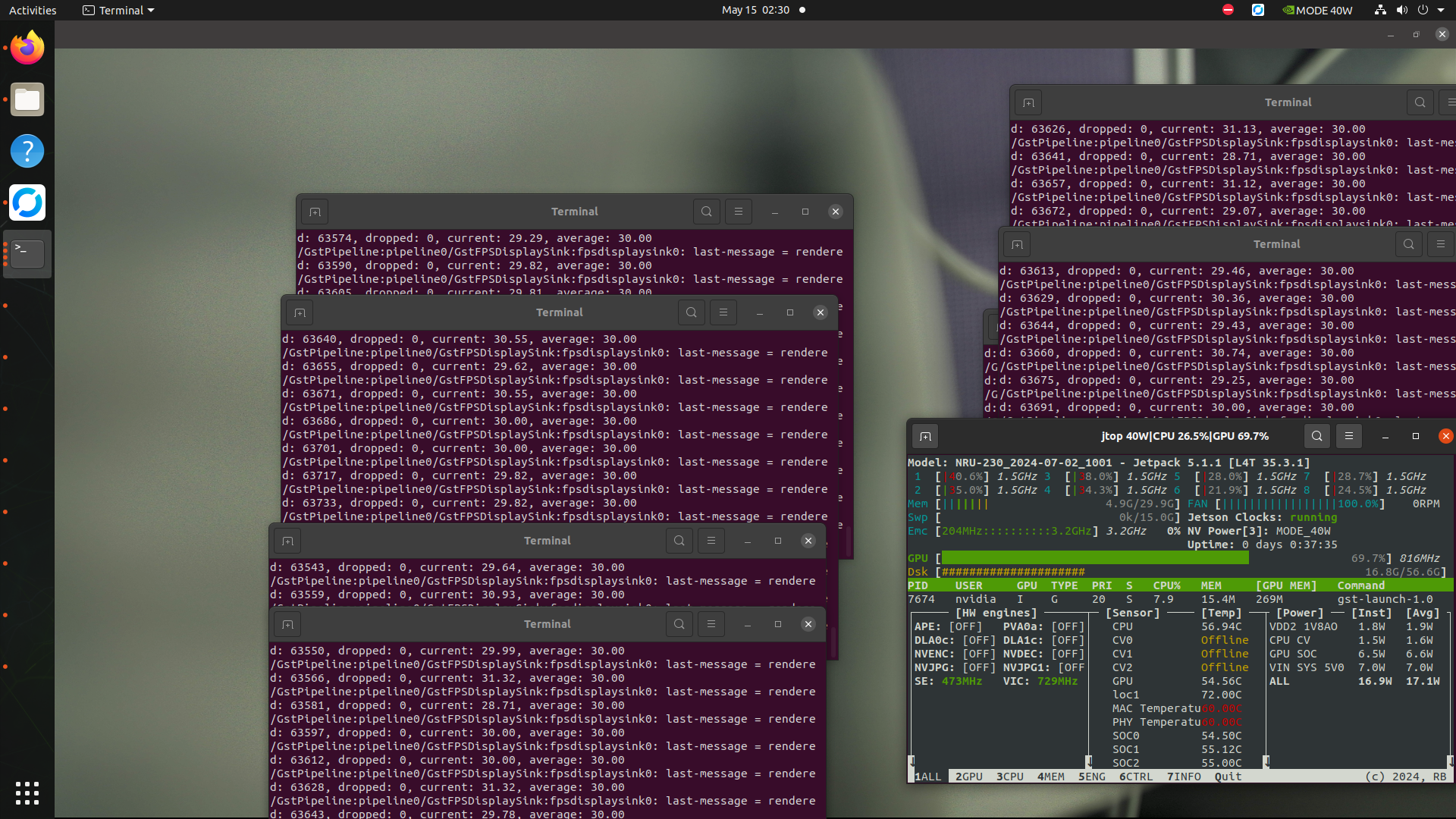Click NVIDIA MODE 40W indicator in top bar
This screenshot has height=819, width=1456.
point(1317,10)
